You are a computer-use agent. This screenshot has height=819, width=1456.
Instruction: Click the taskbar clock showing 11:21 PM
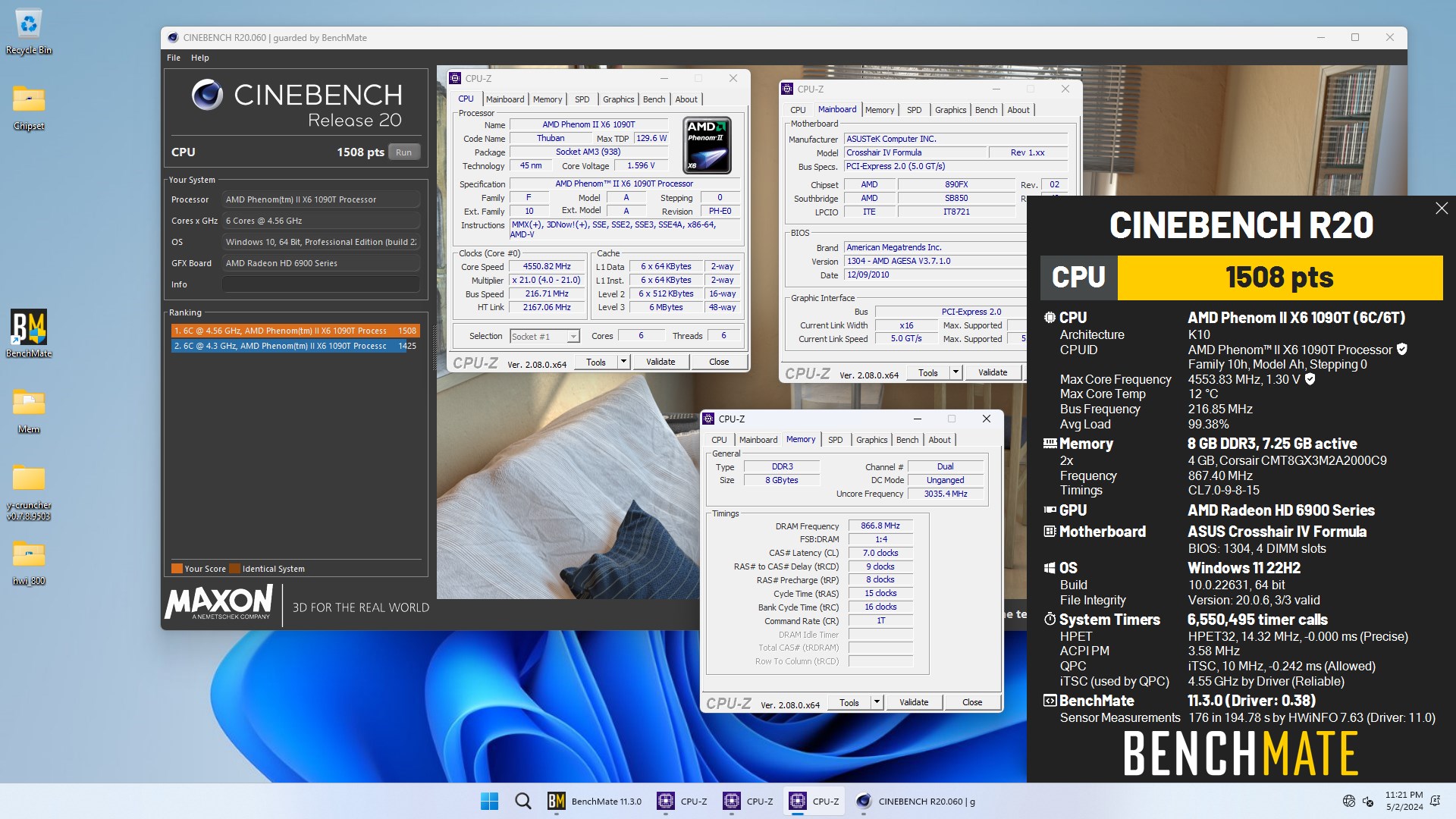1404,801
